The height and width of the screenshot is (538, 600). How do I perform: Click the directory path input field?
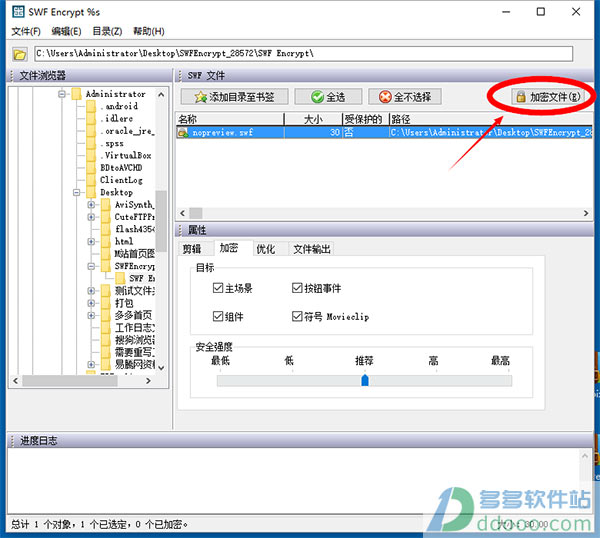tap(304, 54)
